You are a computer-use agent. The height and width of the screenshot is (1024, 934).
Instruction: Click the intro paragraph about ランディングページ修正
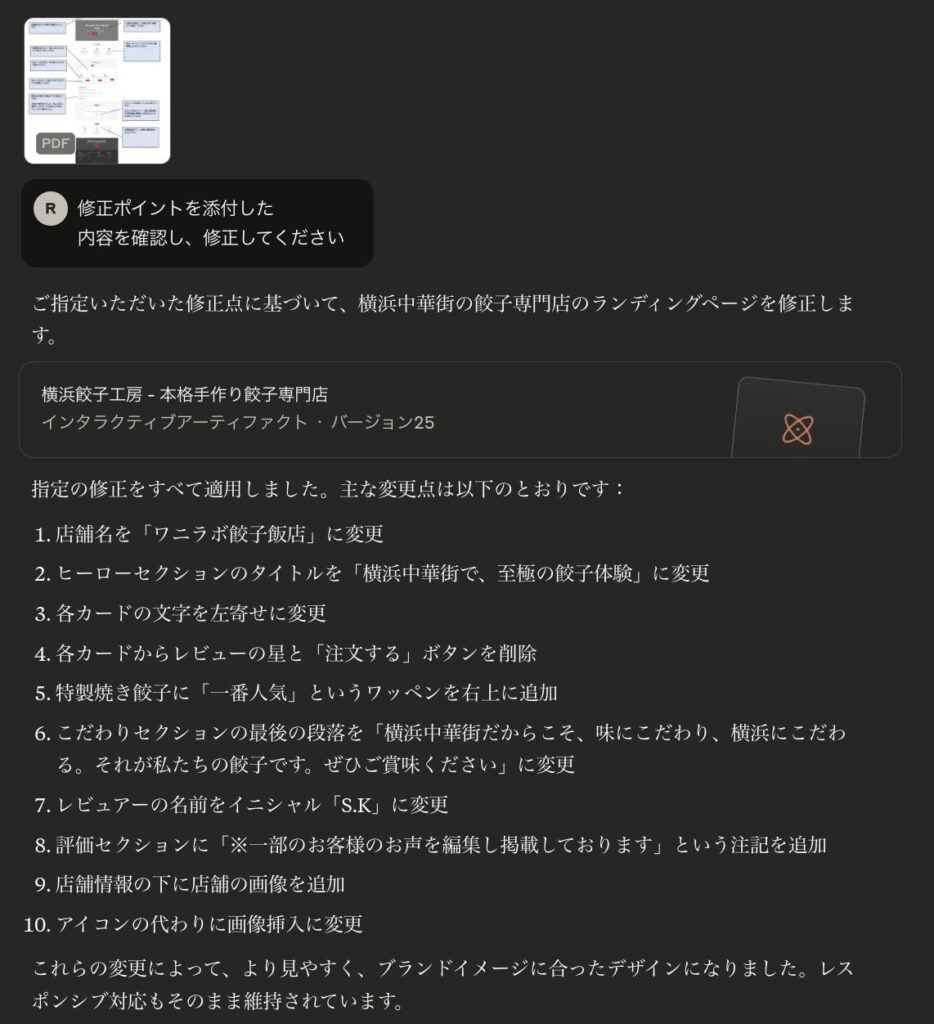coord(443,319)
